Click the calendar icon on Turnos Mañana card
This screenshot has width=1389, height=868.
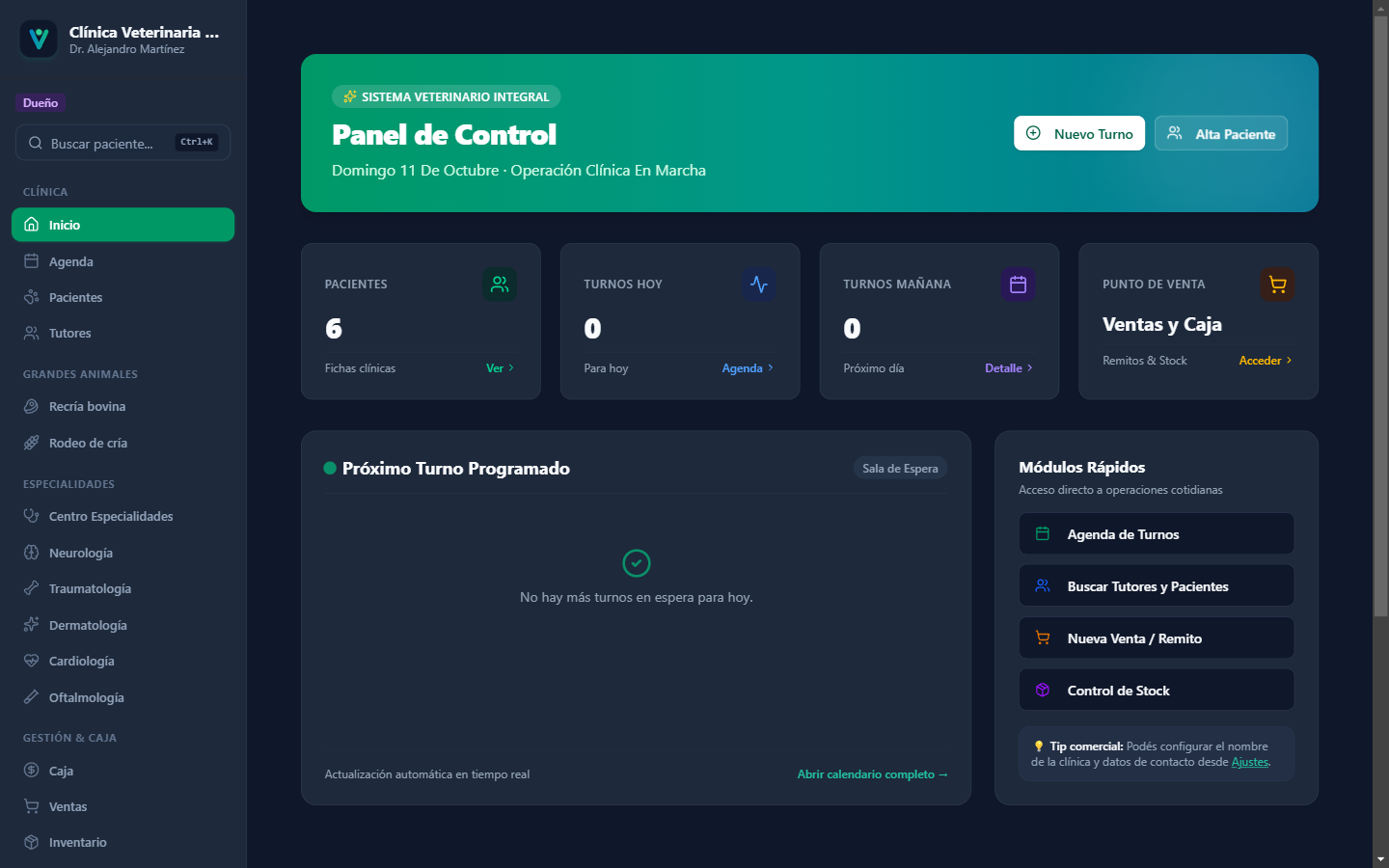pyautogui.click(x=1018, y=285)
